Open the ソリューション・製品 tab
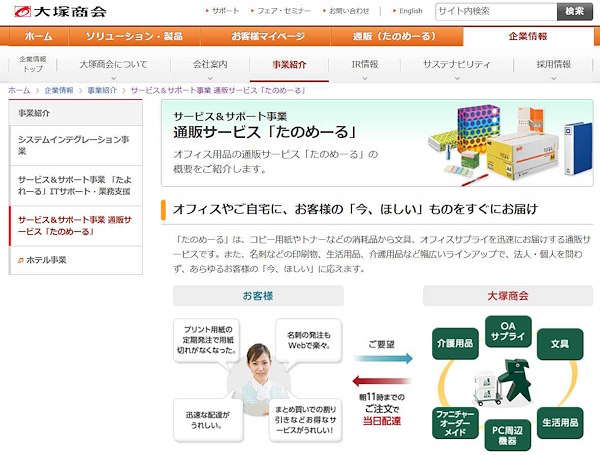Screen dimensions: 600x455 point(134,36)
